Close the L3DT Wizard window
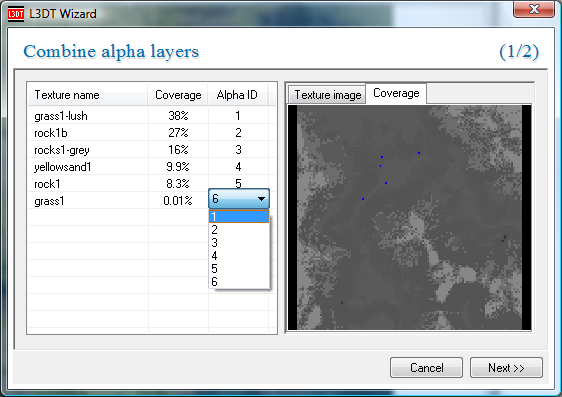The image size is (562, 397). [534, 9]
